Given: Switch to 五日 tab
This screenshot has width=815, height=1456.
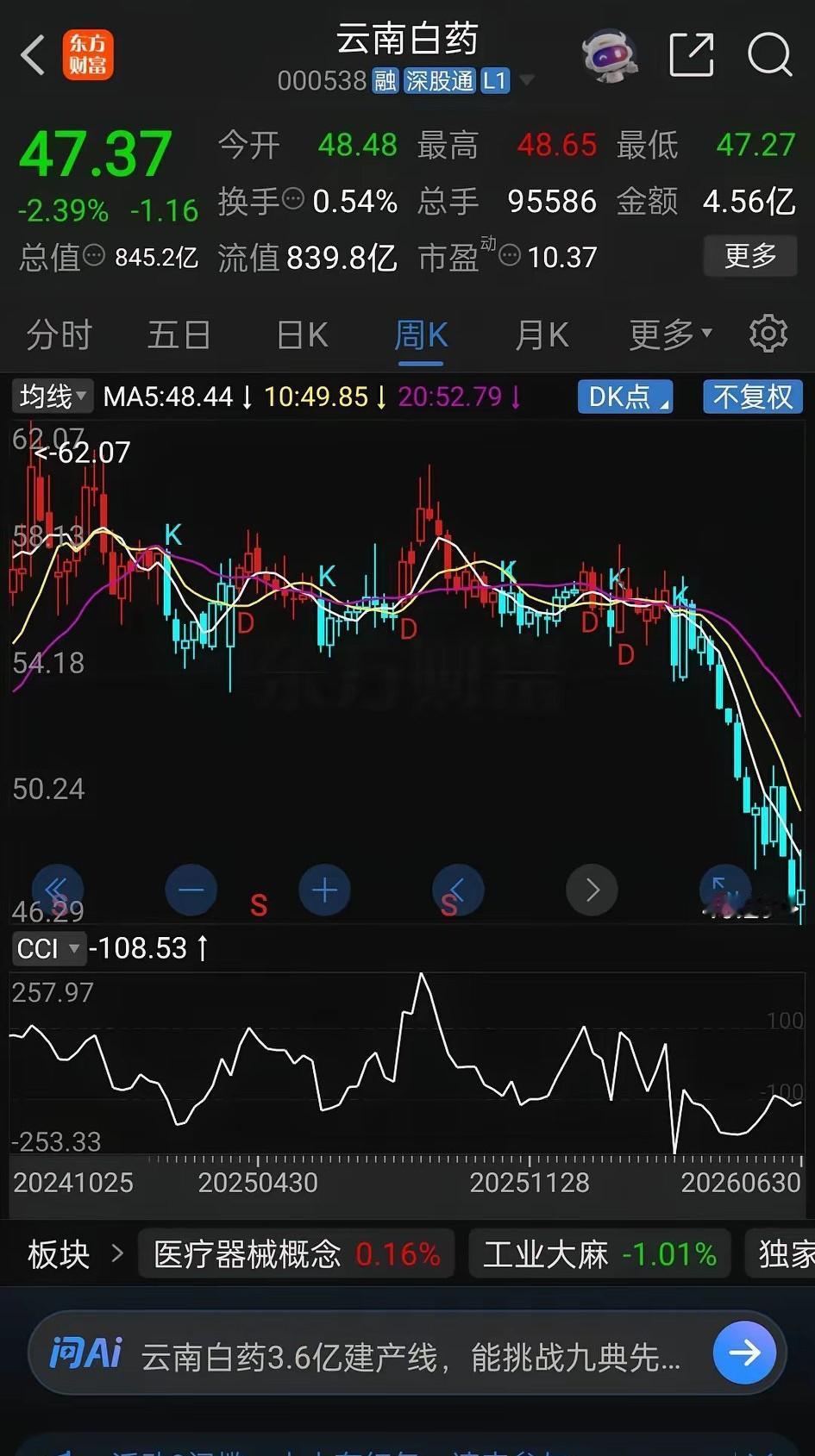Looking at the screenshot, I should 179,334.
